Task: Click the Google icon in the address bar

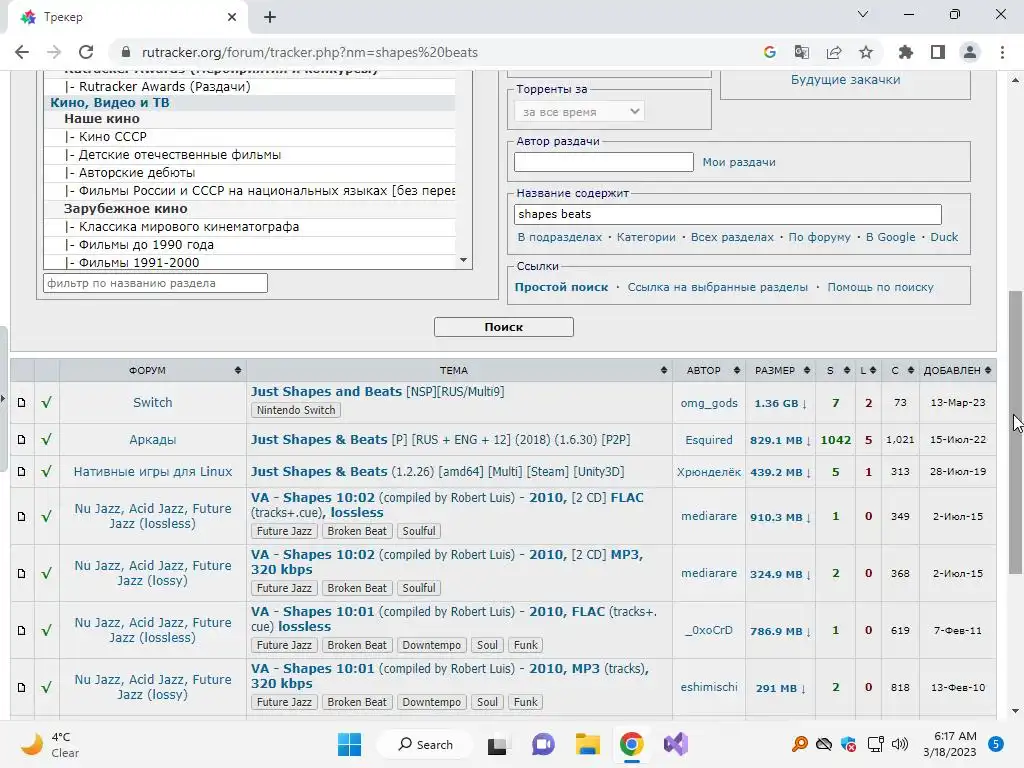Action: coord(769,52)
